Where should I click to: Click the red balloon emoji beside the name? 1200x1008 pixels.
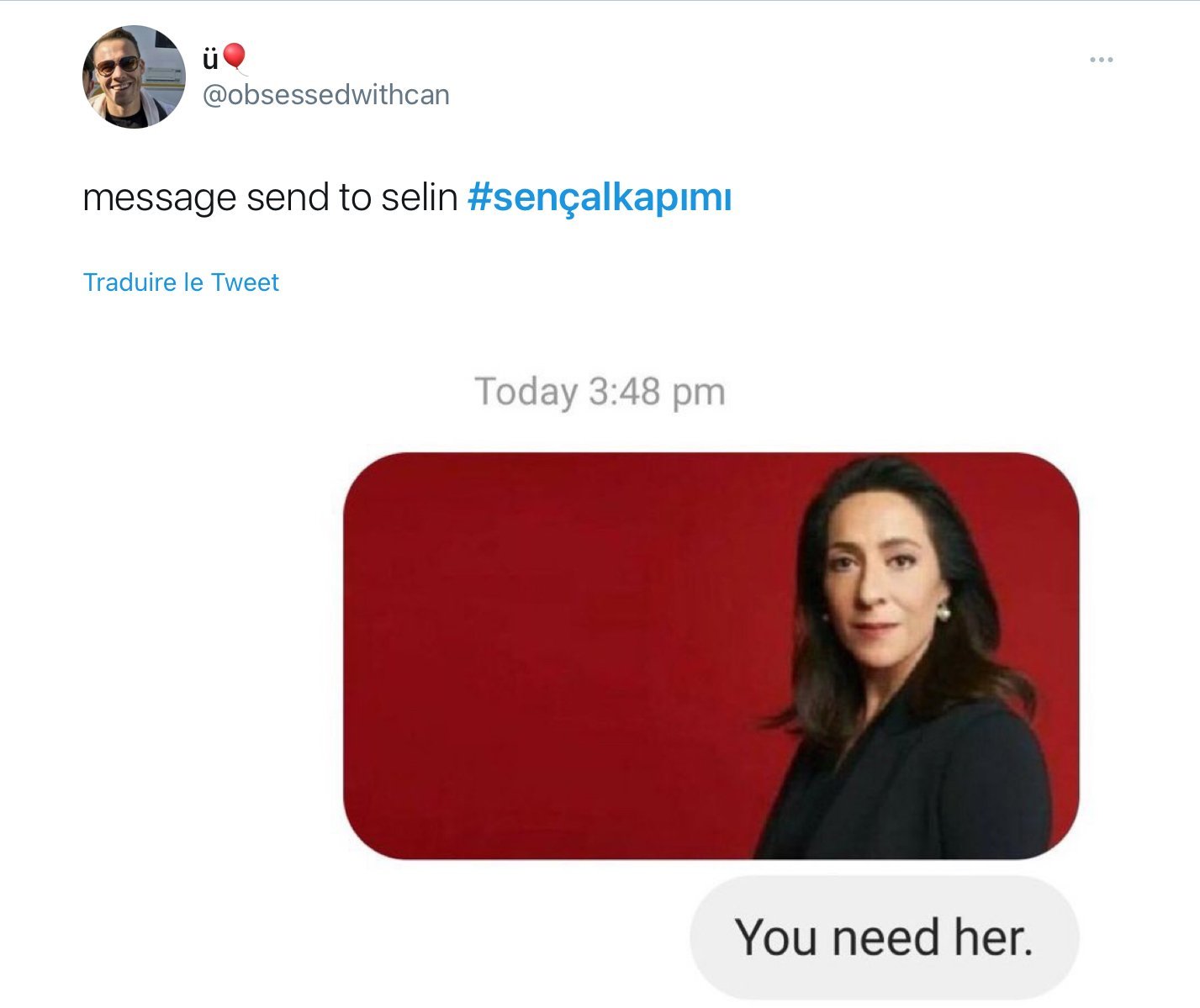[x=235, y=58]
